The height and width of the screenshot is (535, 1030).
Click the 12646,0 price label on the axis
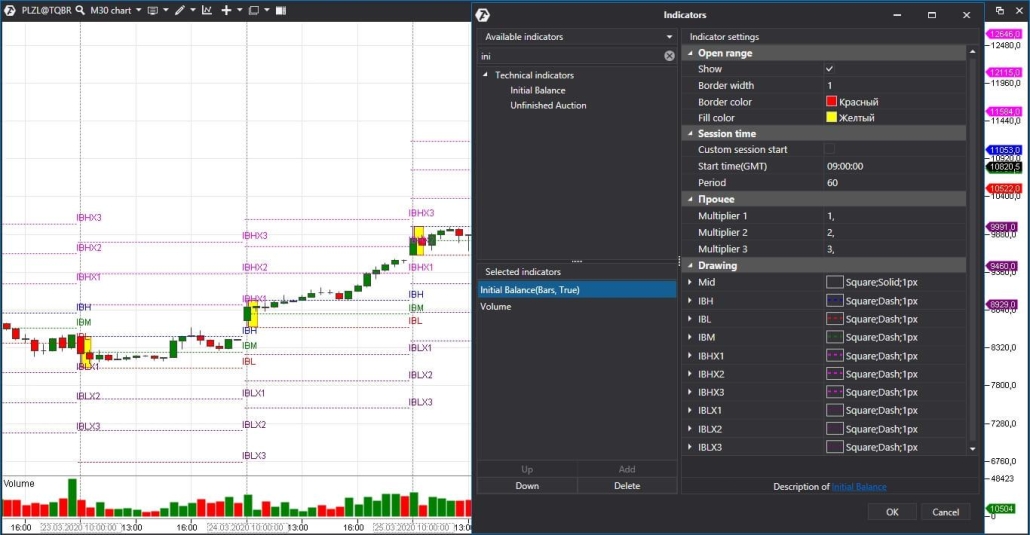(x=1004, y=34)
